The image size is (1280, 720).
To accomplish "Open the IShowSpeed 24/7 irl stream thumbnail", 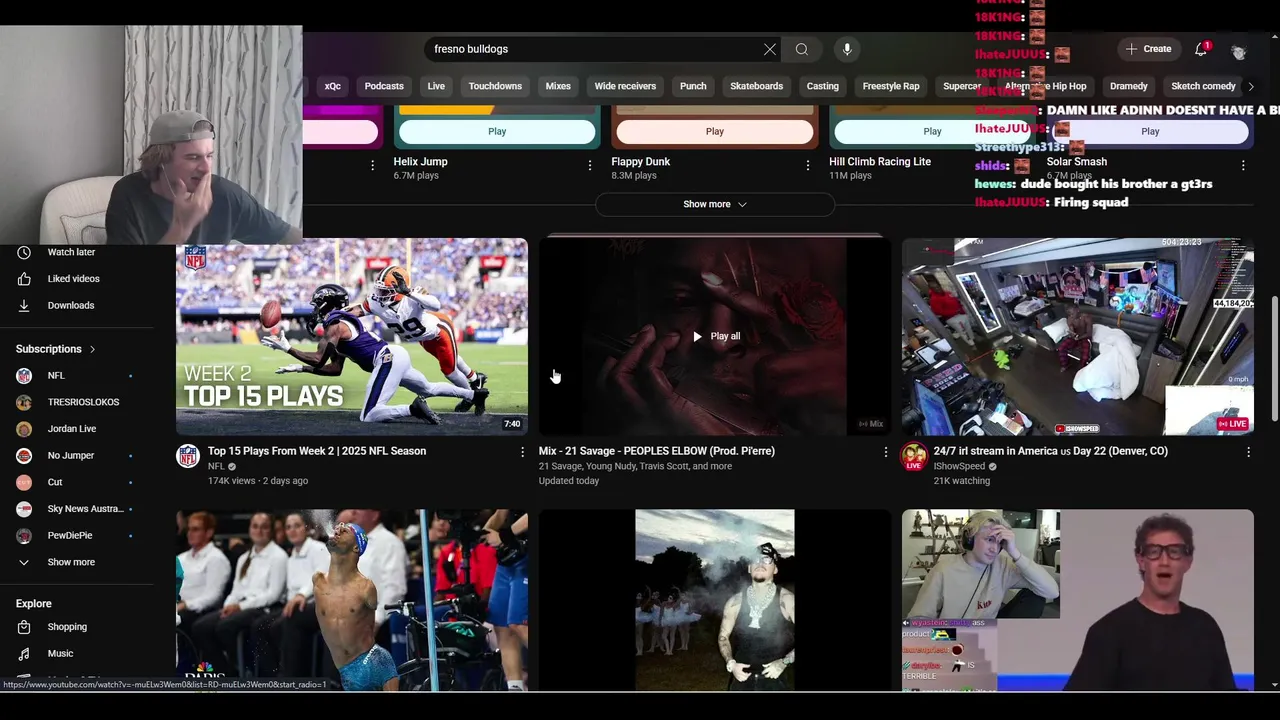I will click(1078, 337).
